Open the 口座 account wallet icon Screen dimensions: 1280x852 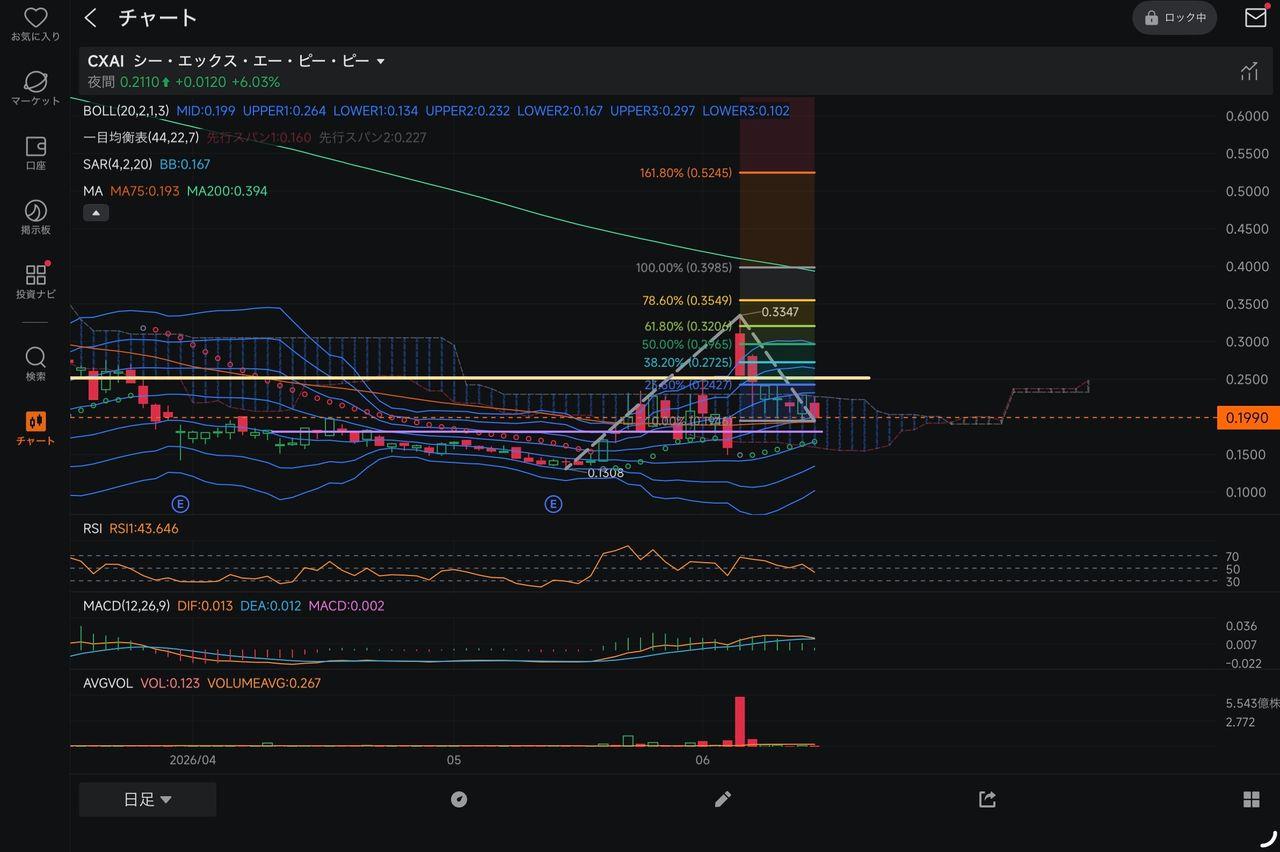click(x=35, y=146)
